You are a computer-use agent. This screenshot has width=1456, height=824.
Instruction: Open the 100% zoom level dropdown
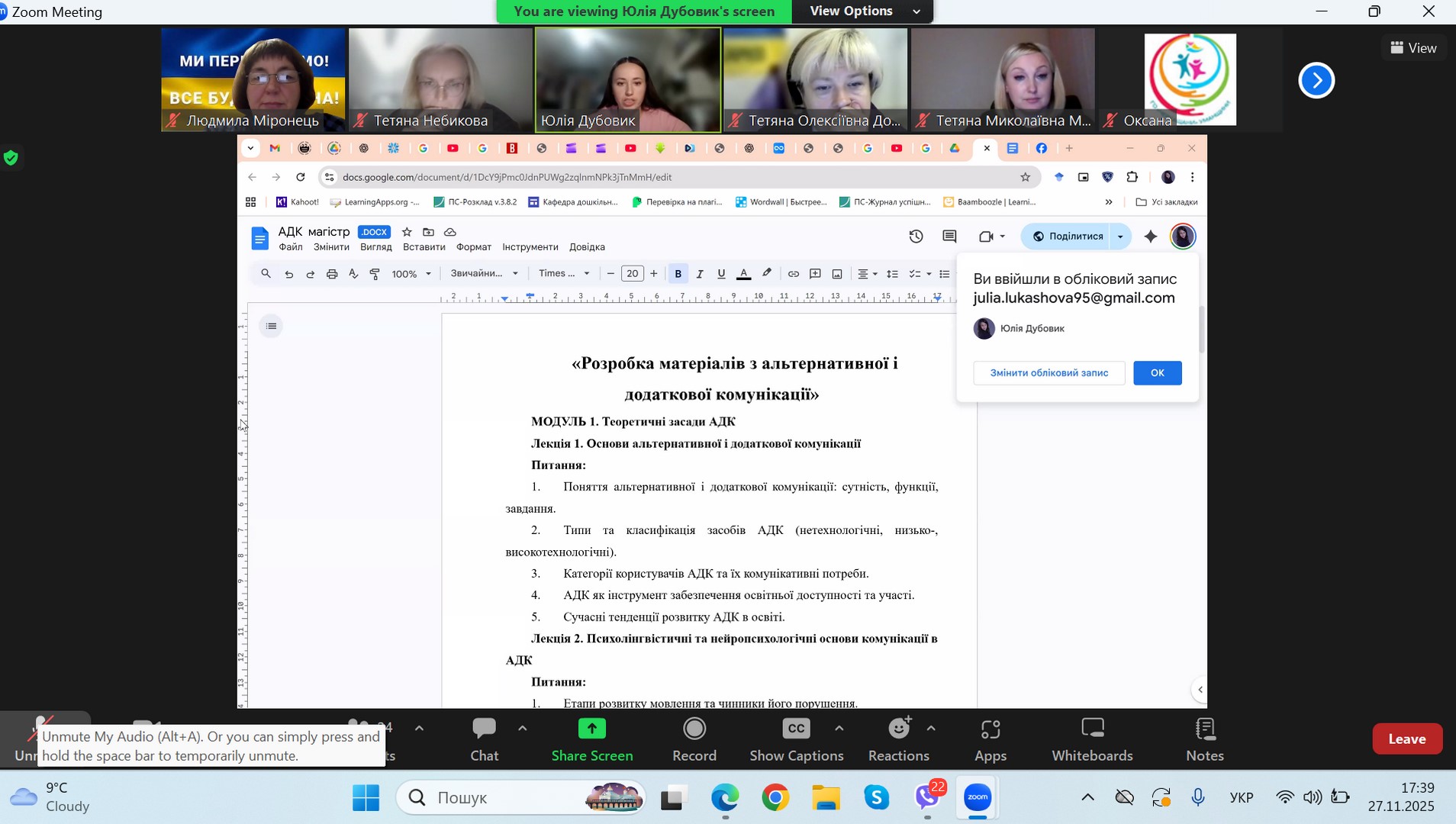pyautogui.click(x=411, y=274)
